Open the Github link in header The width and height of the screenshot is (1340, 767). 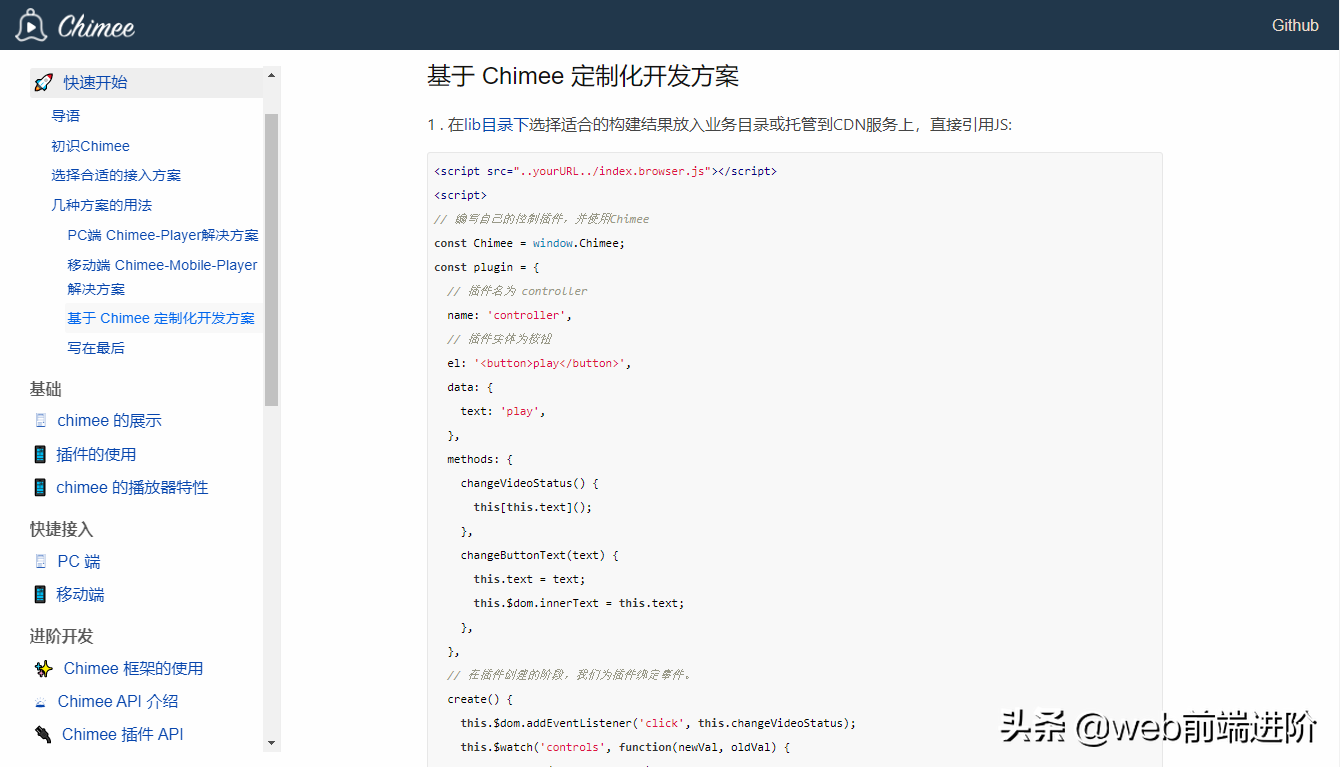[x=1295, y=25]
